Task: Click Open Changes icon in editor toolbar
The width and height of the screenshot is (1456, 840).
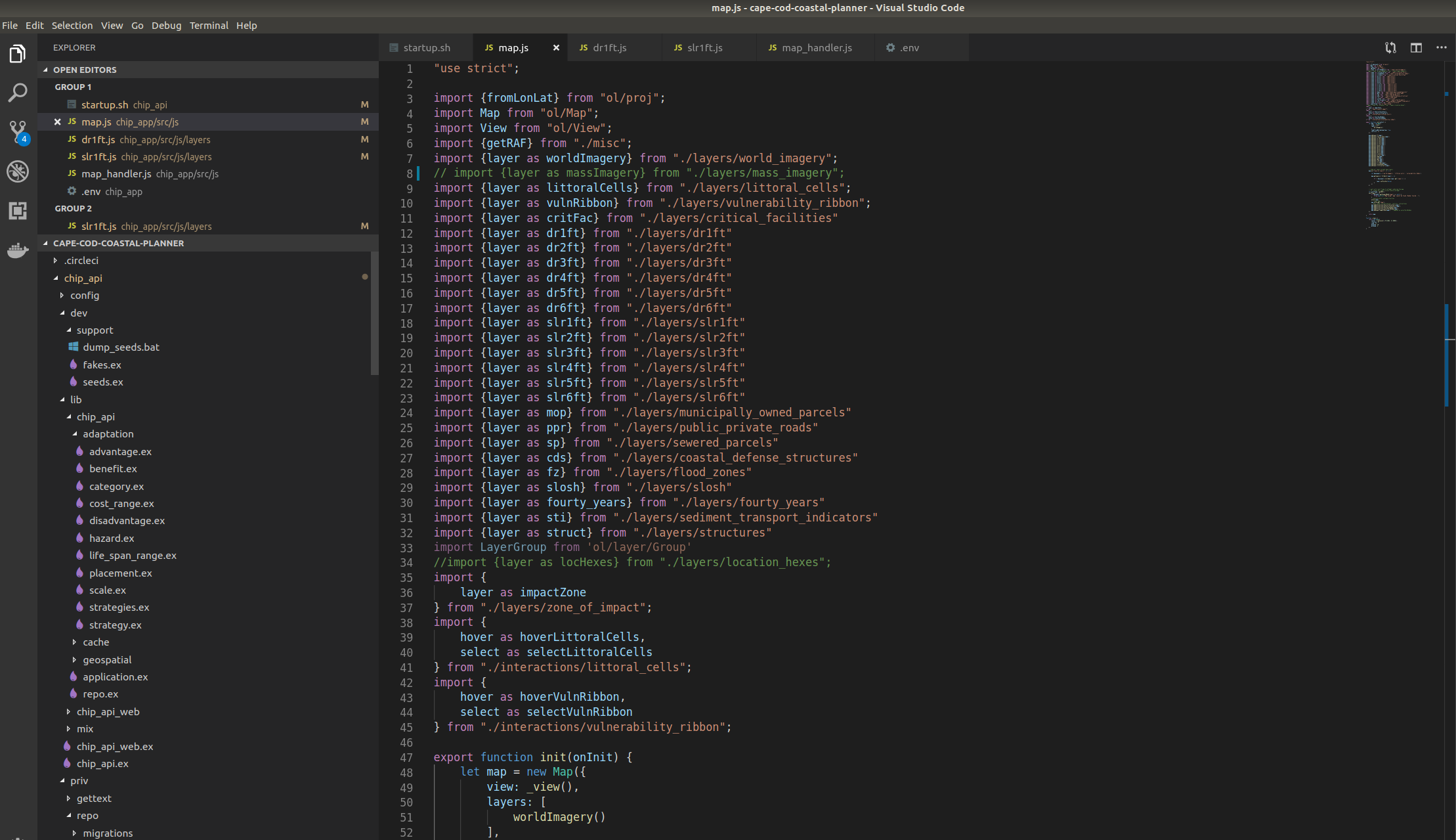Action: (x=1390, y=47)
